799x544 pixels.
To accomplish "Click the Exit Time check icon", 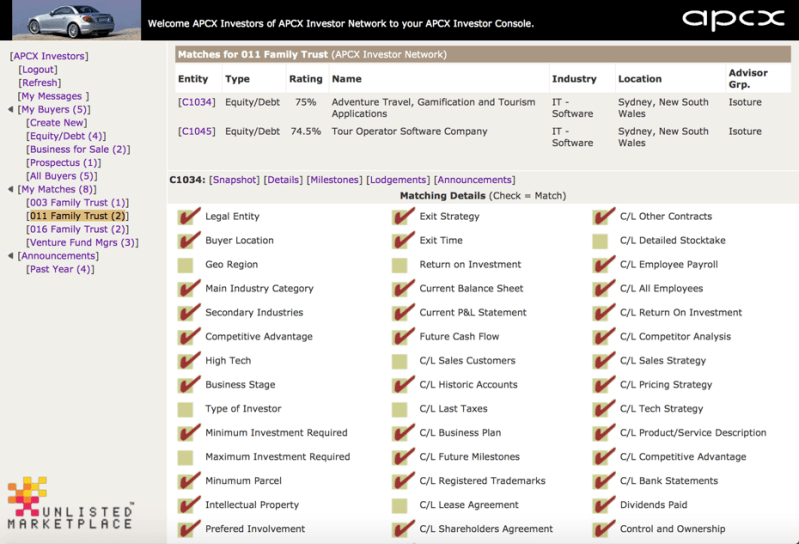I will point(403,240).
